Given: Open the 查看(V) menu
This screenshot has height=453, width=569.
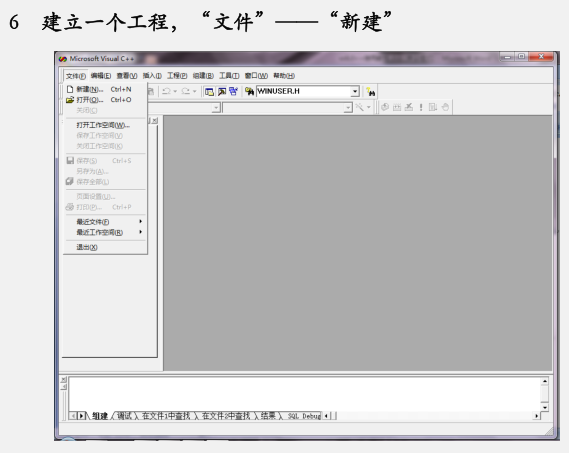Looking at the screenshot, I should click(x=127, y=76).
